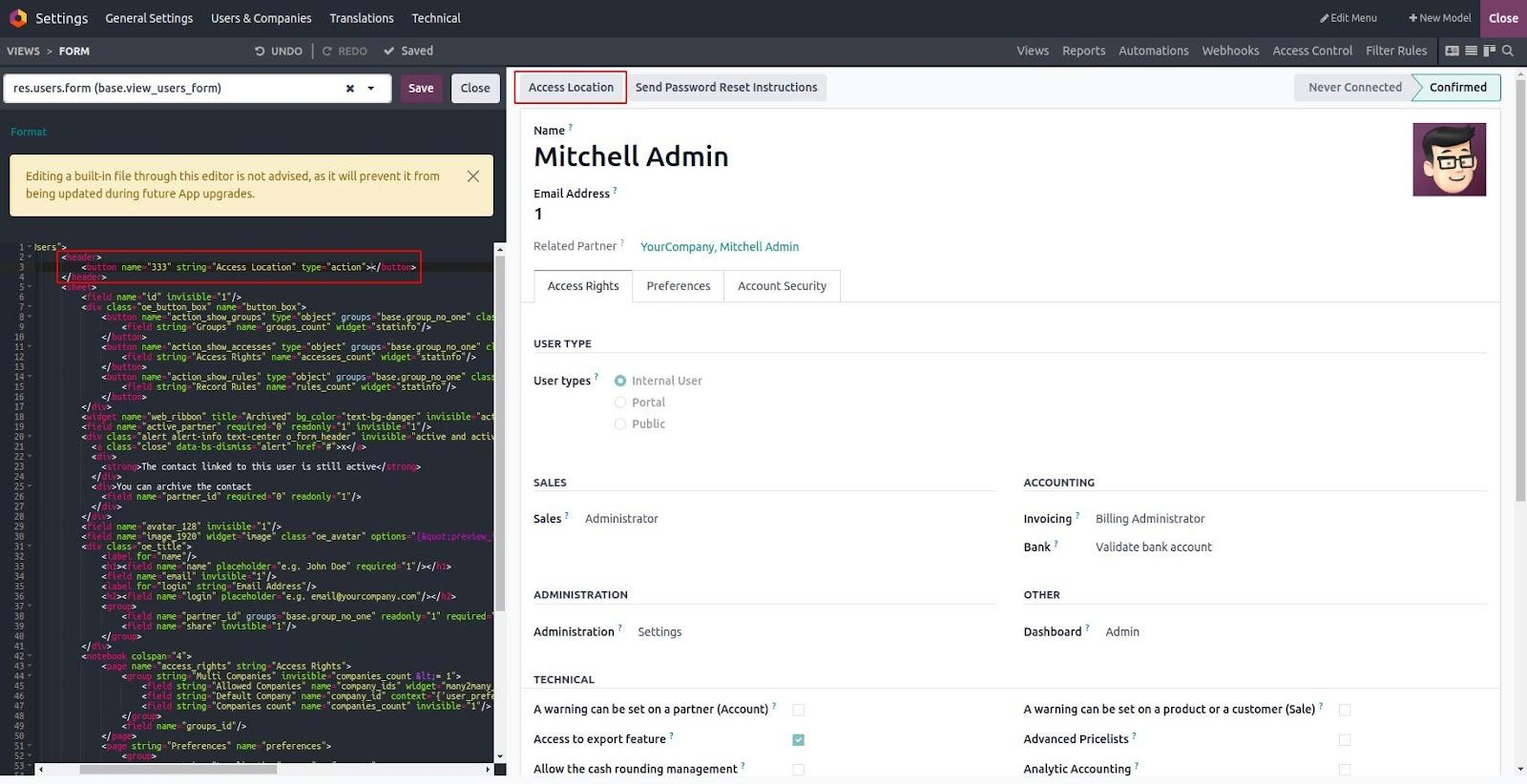Switch to the Preferences tab
The image size is (1527, 784).
tap(678, 286)
